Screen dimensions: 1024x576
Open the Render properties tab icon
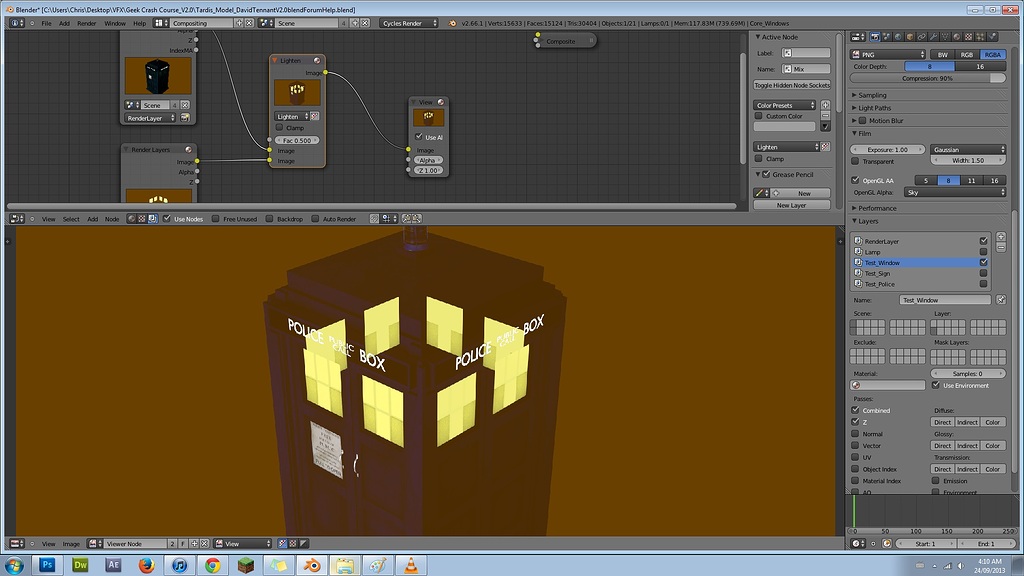pos(875,37)
